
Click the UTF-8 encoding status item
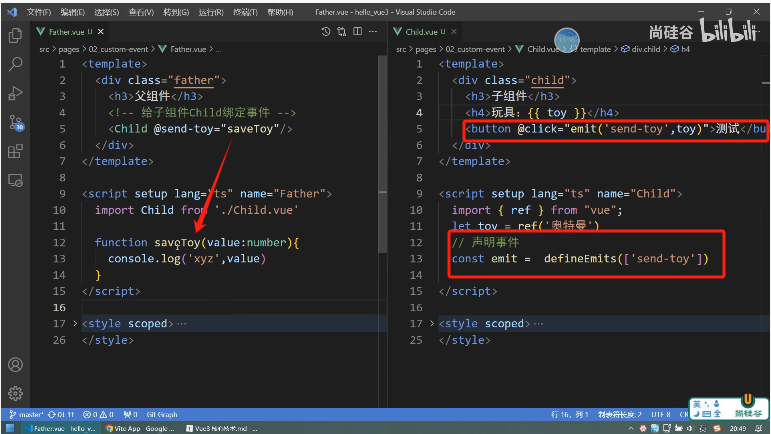661,414
